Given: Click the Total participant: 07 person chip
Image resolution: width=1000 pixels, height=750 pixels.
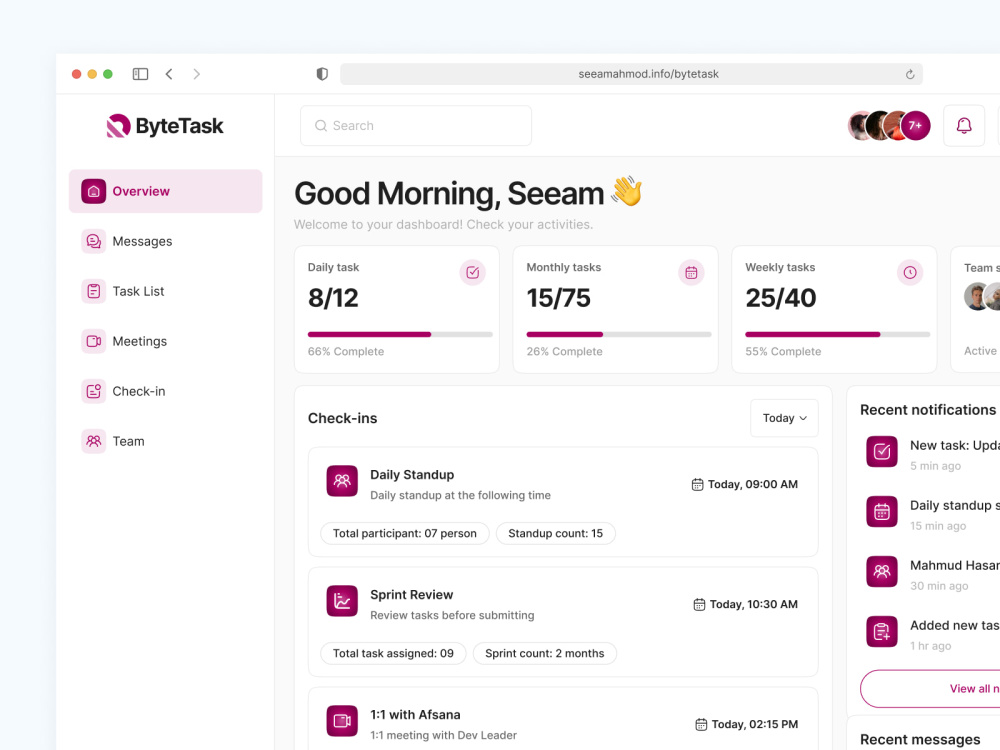Looking at the screenshot, I should (404, 533).
